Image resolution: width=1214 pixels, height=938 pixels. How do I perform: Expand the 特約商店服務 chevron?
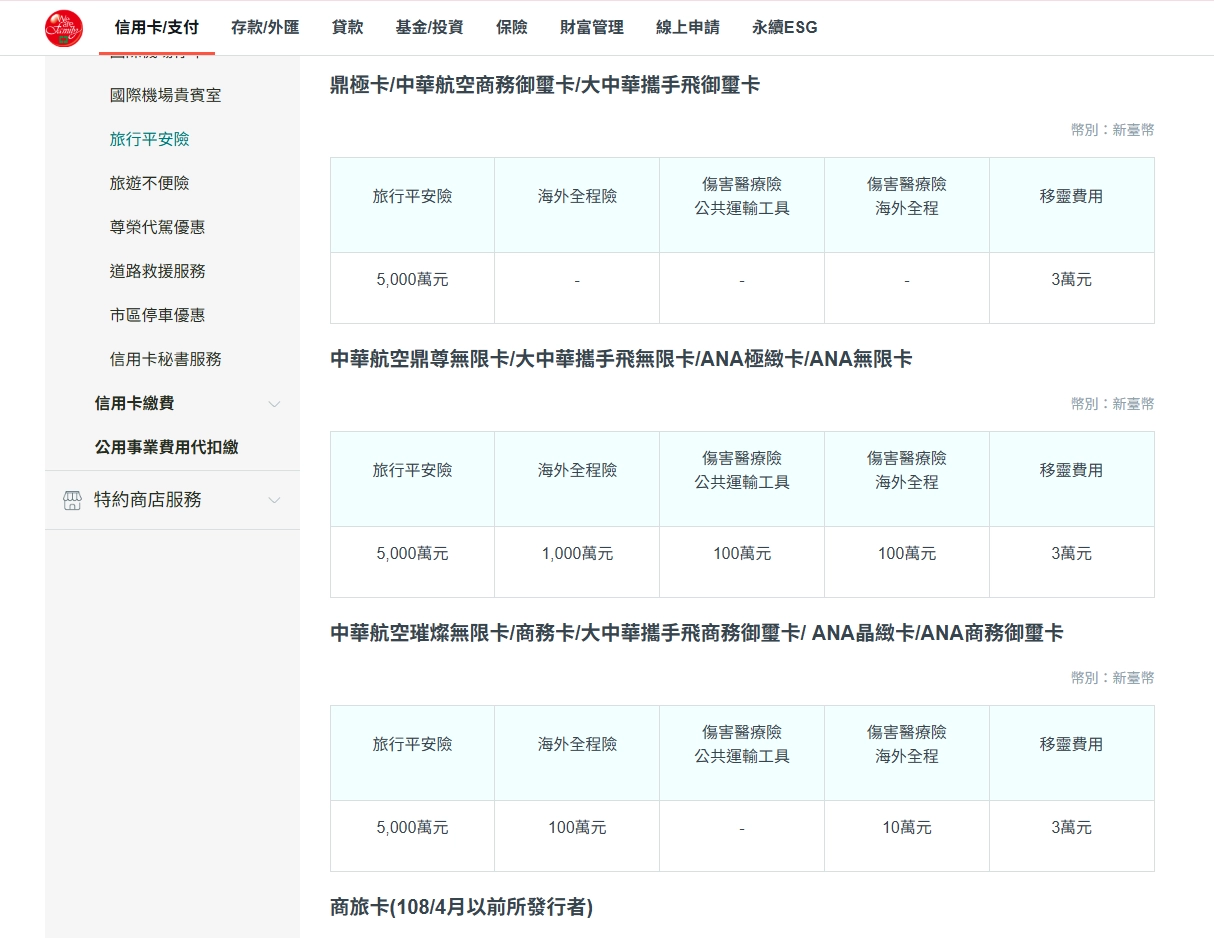click(274, 500)
